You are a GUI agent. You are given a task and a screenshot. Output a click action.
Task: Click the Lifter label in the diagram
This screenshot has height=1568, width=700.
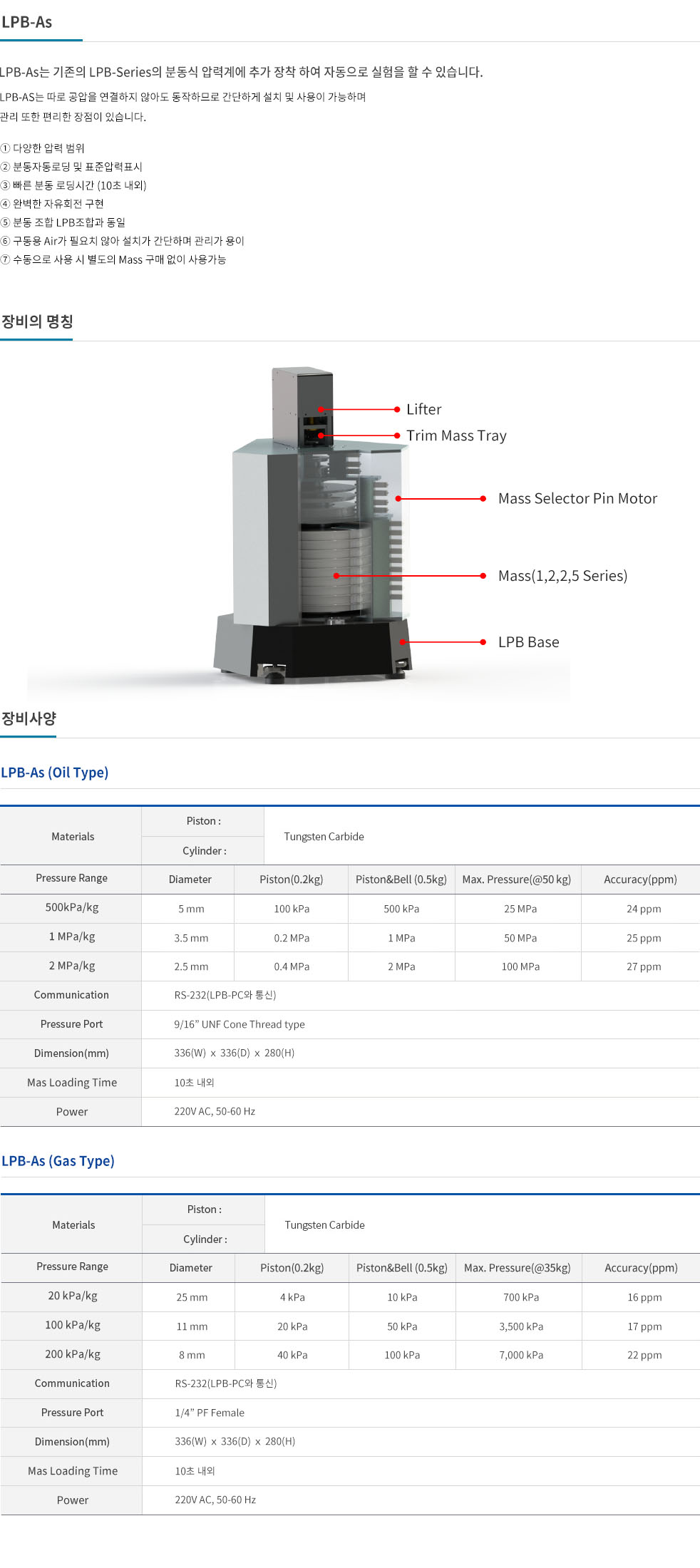(424, 409)
